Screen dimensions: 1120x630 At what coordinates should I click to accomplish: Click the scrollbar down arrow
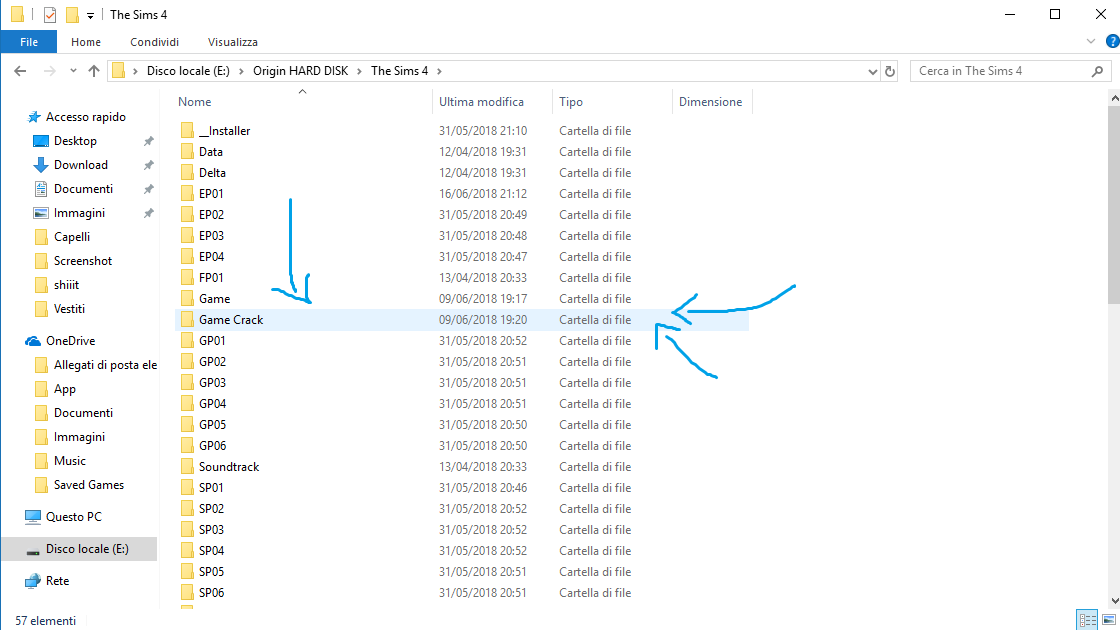click(1114, 601)
